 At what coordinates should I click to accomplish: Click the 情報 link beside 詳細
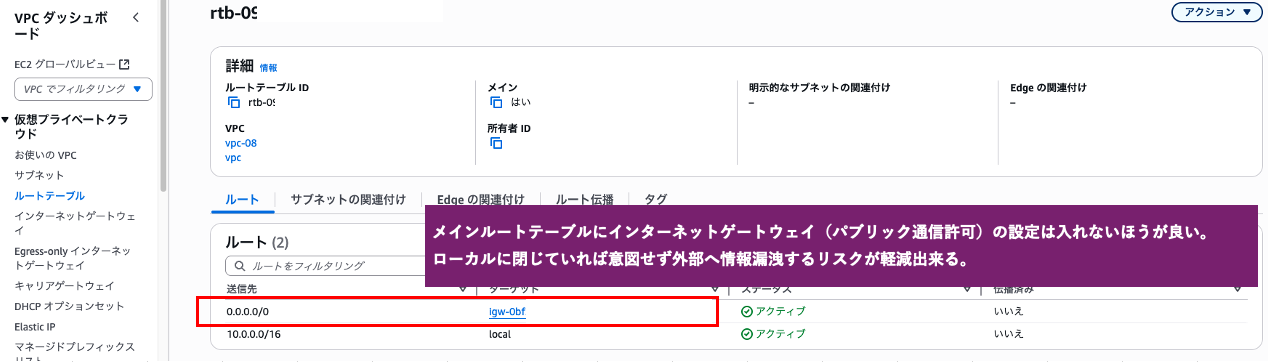[268, 68]
